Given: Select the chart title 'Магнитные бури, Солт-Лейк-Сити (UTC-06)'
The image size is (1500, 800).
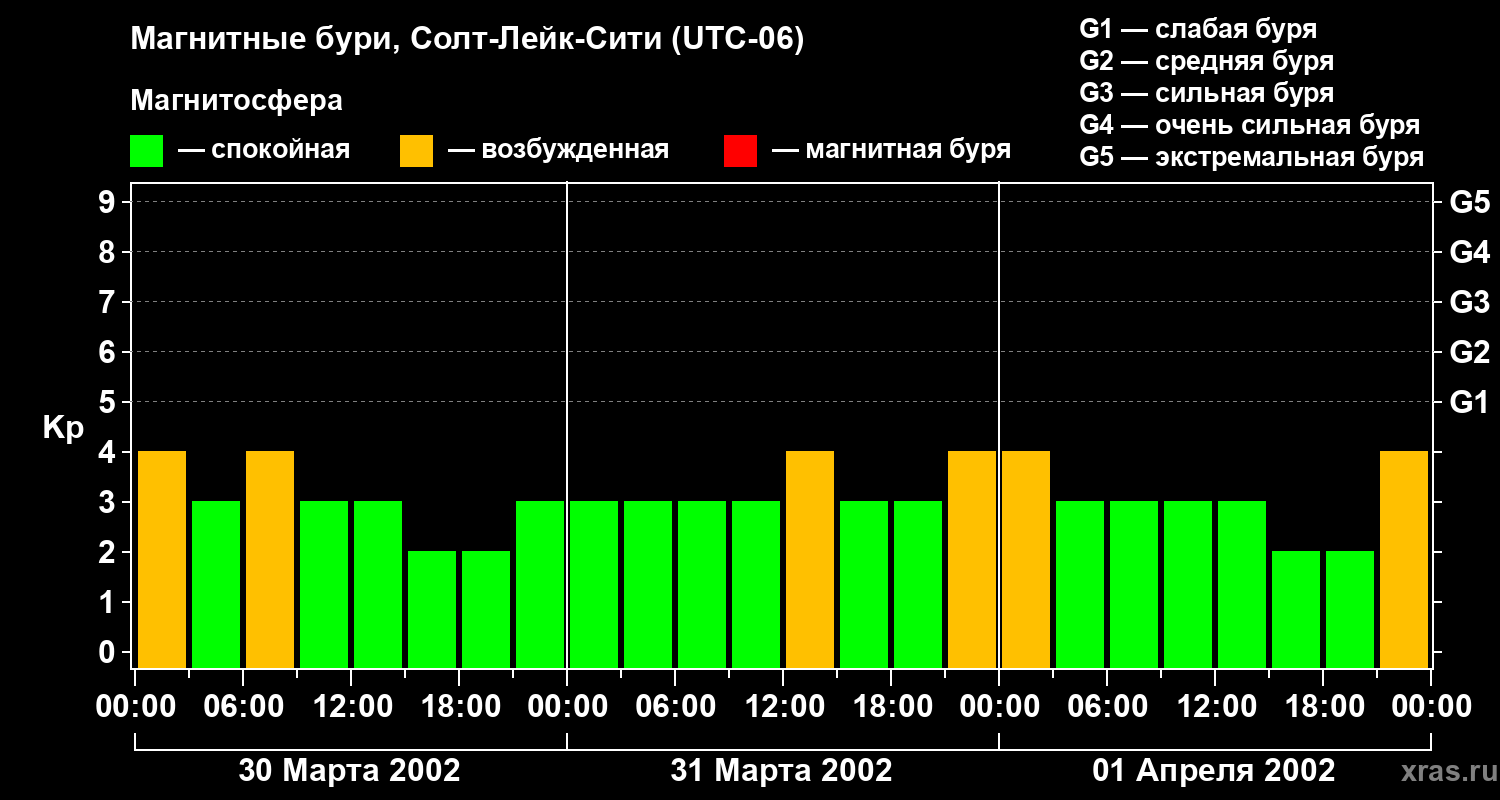Looking at the screenshot, I should 467,40.
